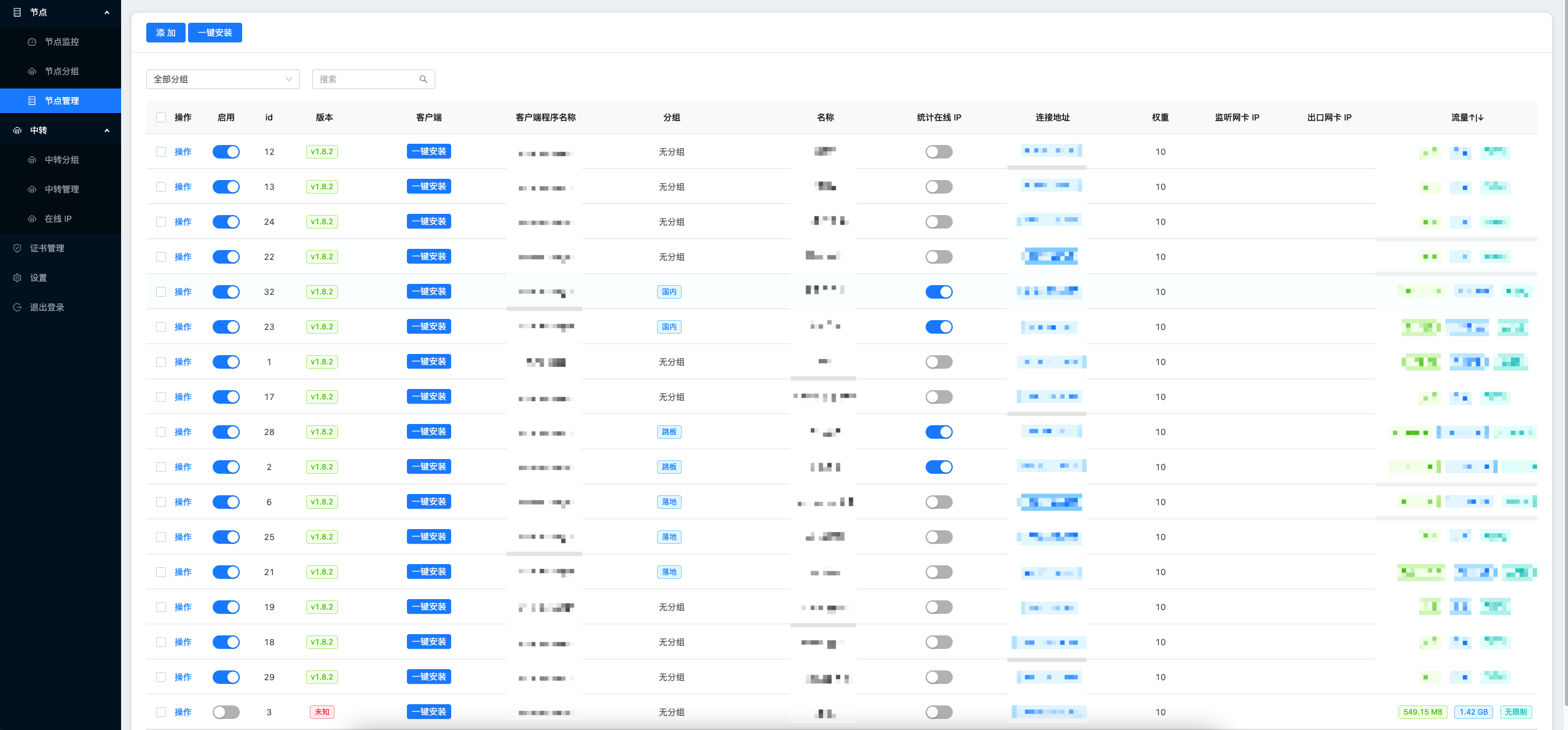Click the page vertical scrollbar
The width and height of the screenshot is (1568, 730).
click(x=1565, y=353)
